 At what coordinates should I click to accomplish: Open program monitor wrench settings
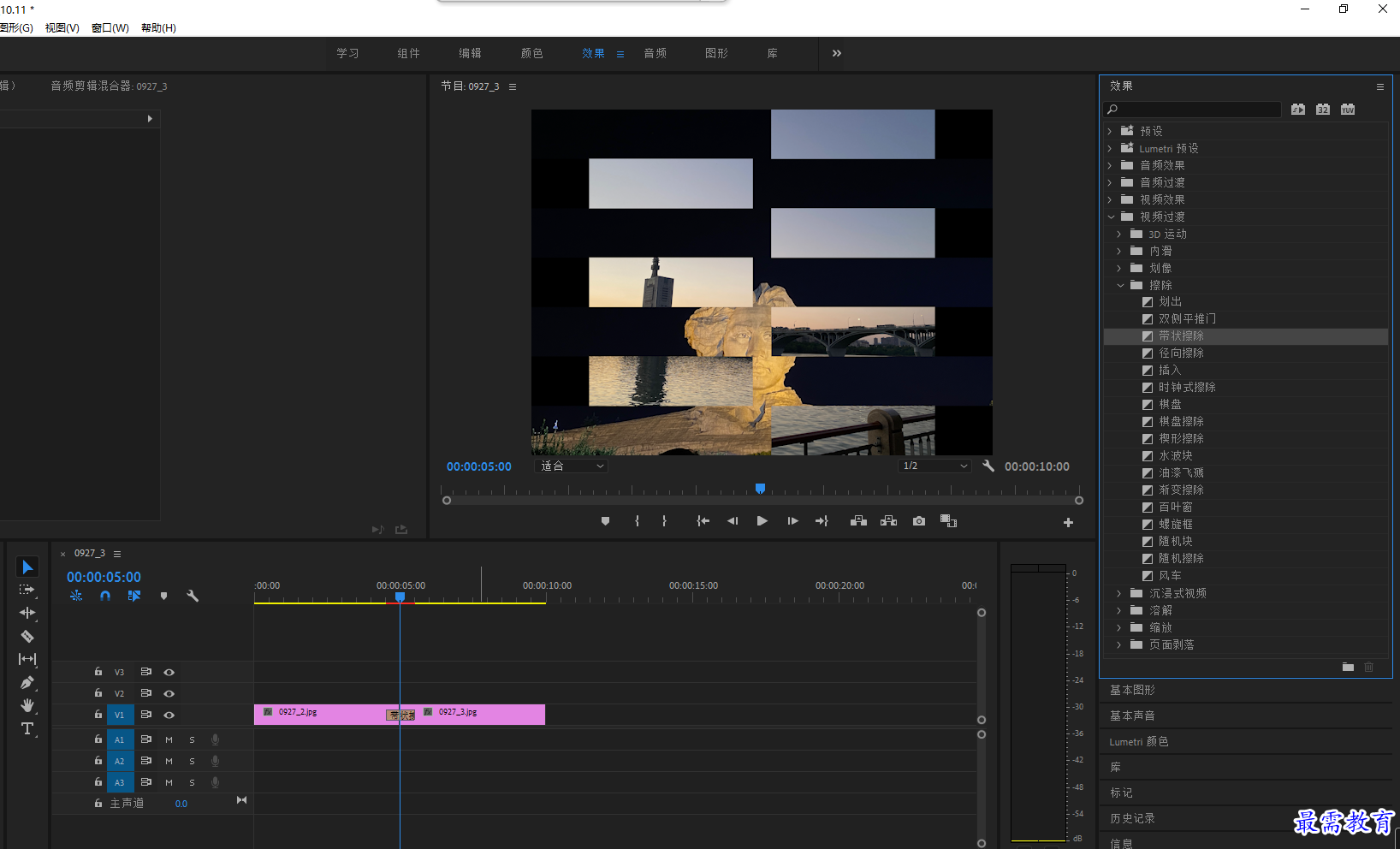(x=988, y=466)
